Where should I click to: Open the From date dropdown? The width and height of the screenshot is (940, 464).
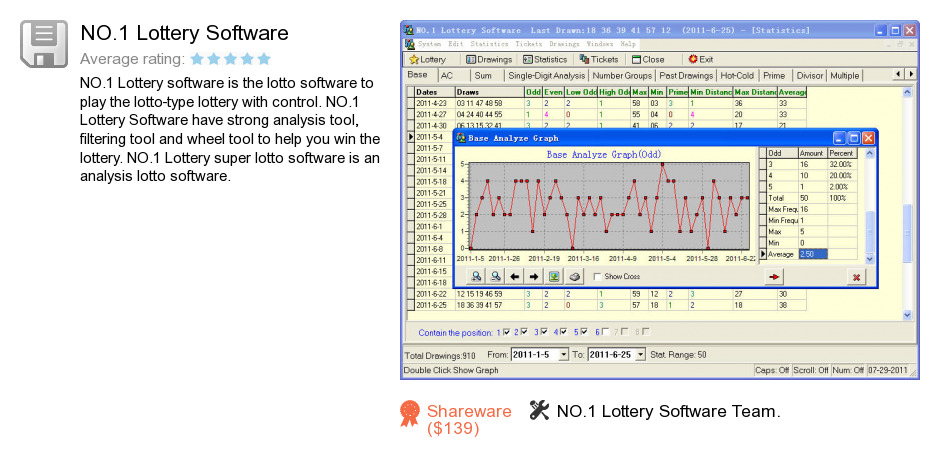click(x=563, y=355)
